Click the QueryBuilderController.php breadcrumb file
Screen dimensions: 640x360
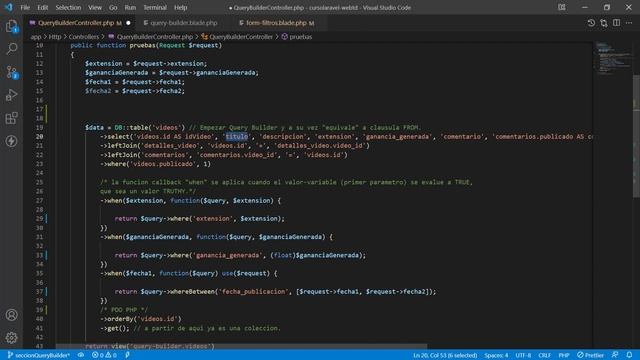click(x=154, y=37)
